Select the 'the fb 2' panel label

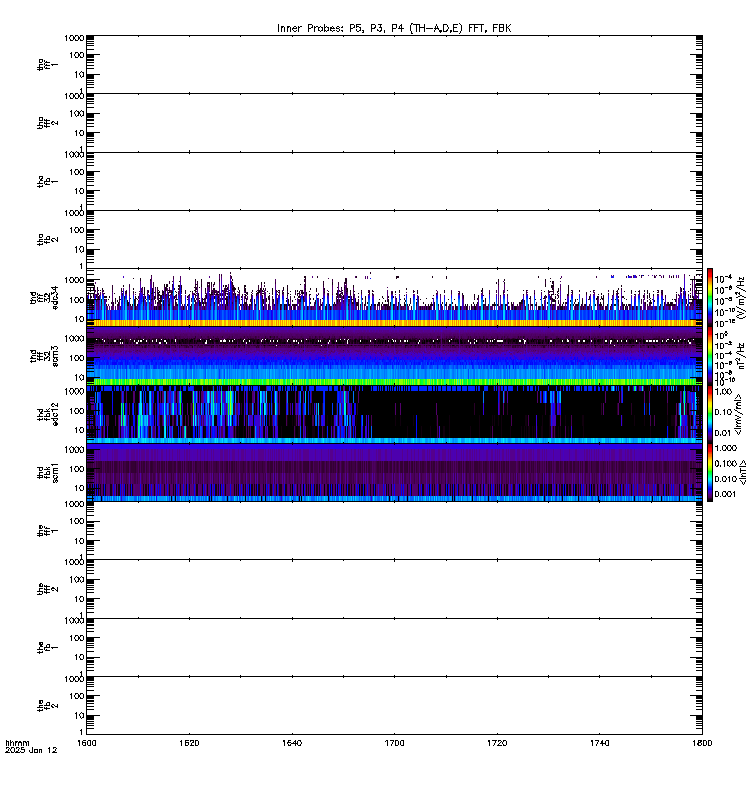point(47,706)
